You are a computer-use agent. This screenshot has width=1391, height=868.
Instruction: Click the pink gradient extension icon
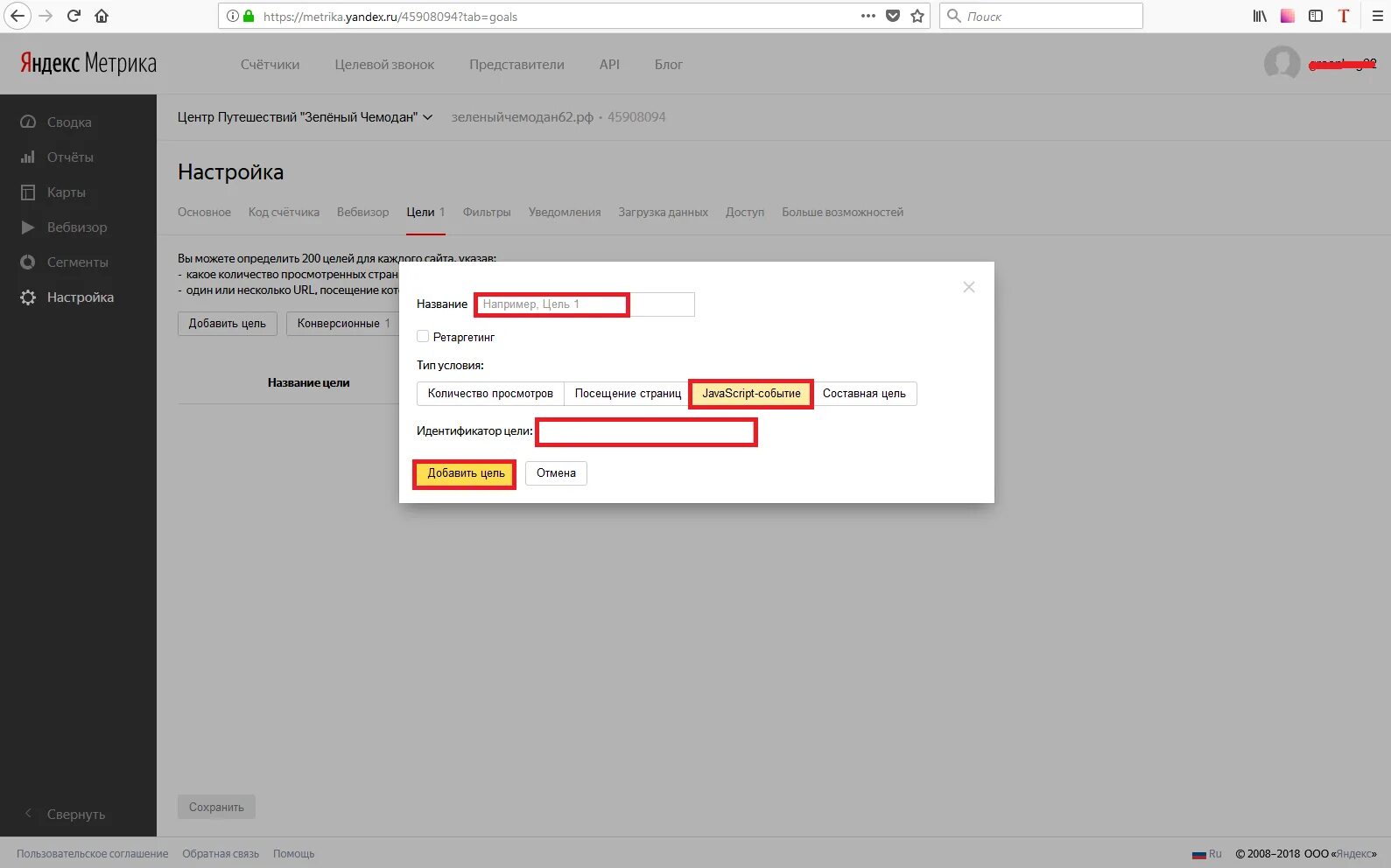point(1288,16)
